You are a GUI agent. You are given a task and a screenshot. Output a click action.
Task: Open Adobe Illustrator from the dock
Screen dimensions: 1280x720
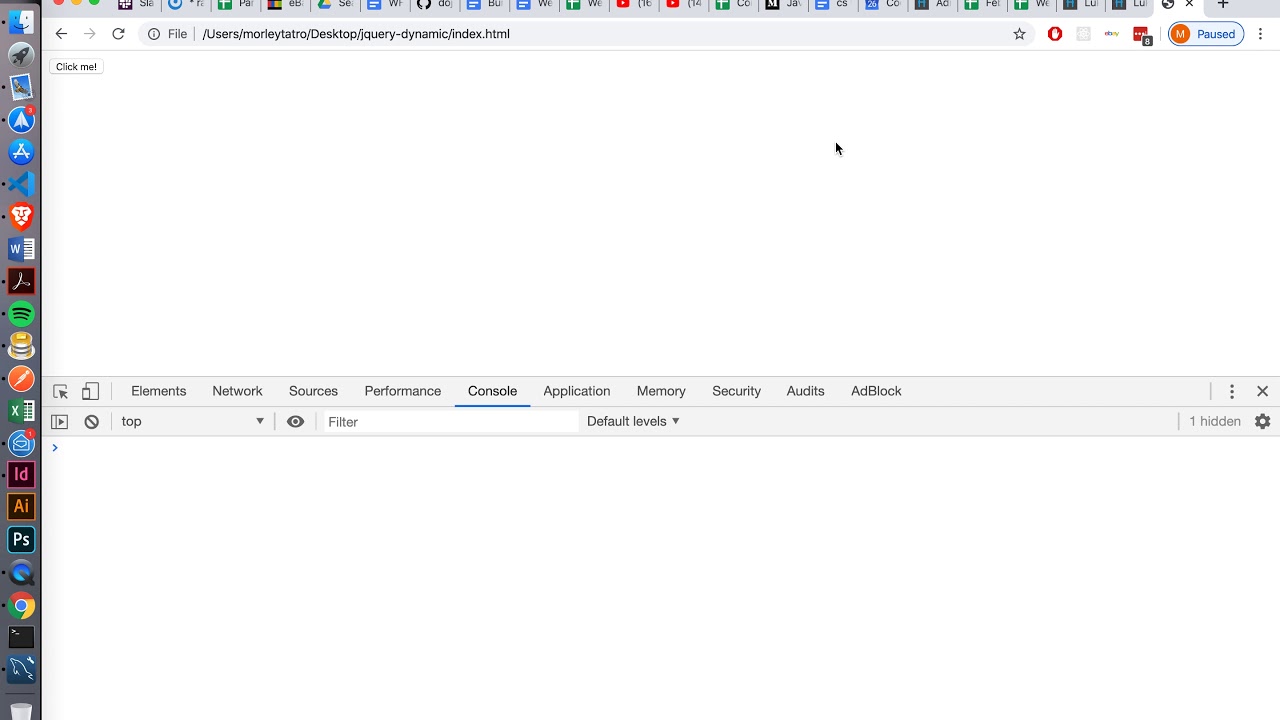[x=21, y=507]
